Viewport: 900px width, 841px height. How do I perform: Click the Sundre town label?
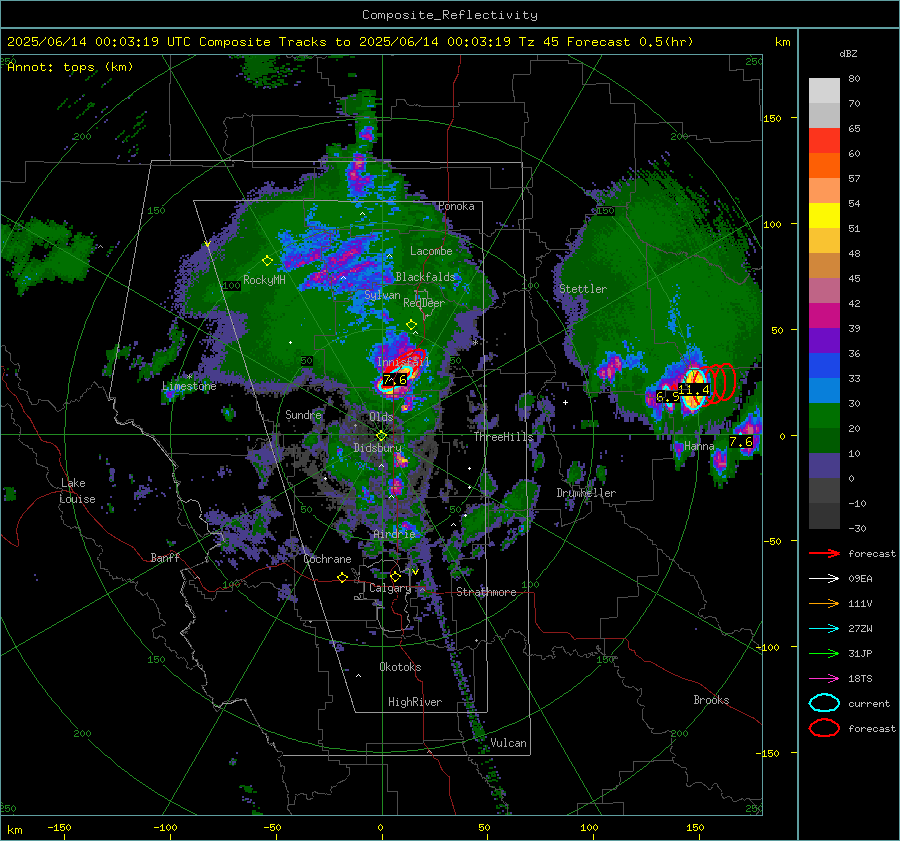(x=303, y=414)
